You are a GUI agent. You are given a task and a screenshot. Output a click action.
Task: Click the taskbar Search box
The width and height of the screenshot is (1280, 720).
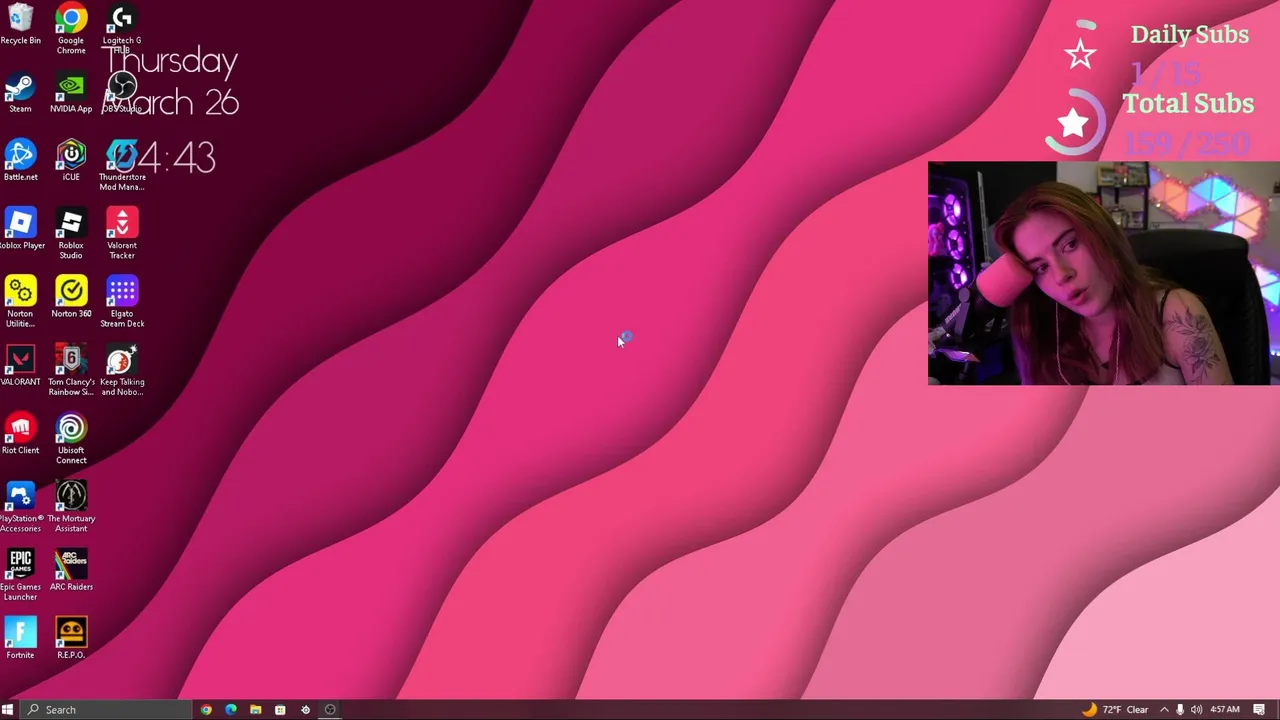106,710
